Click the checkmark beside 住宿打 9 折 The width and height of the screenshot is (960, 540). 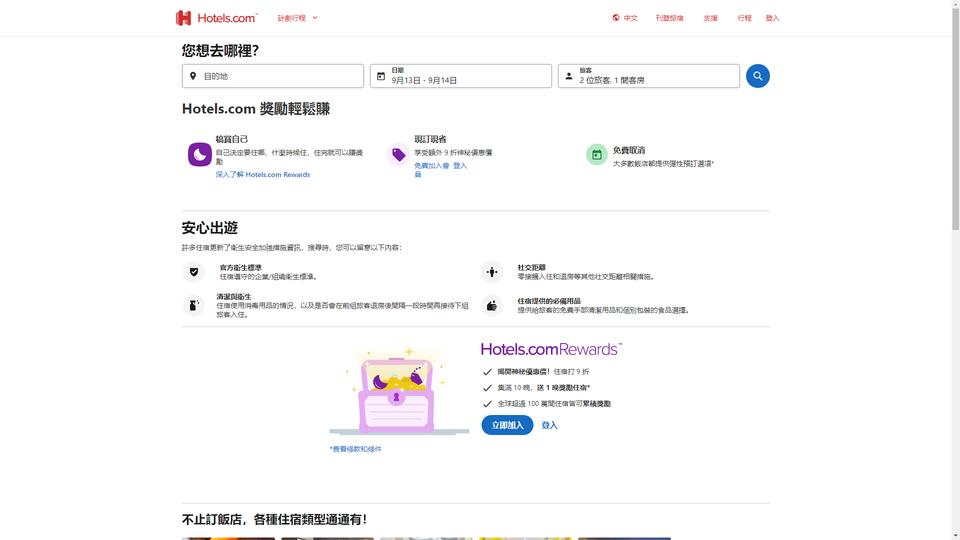point(487,372)
